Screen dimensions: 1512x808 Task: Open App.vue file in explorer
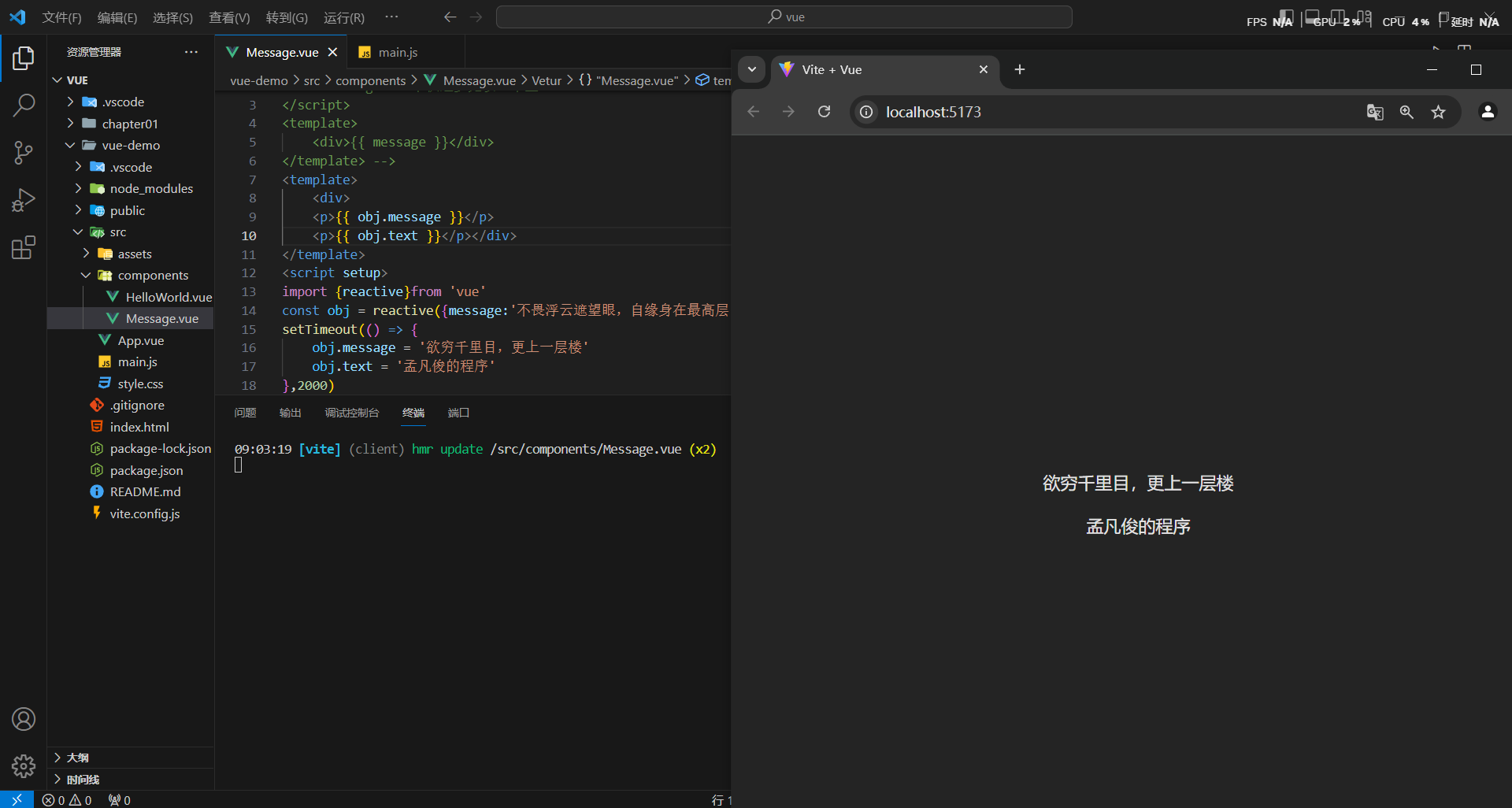click(x=131, y=340)
